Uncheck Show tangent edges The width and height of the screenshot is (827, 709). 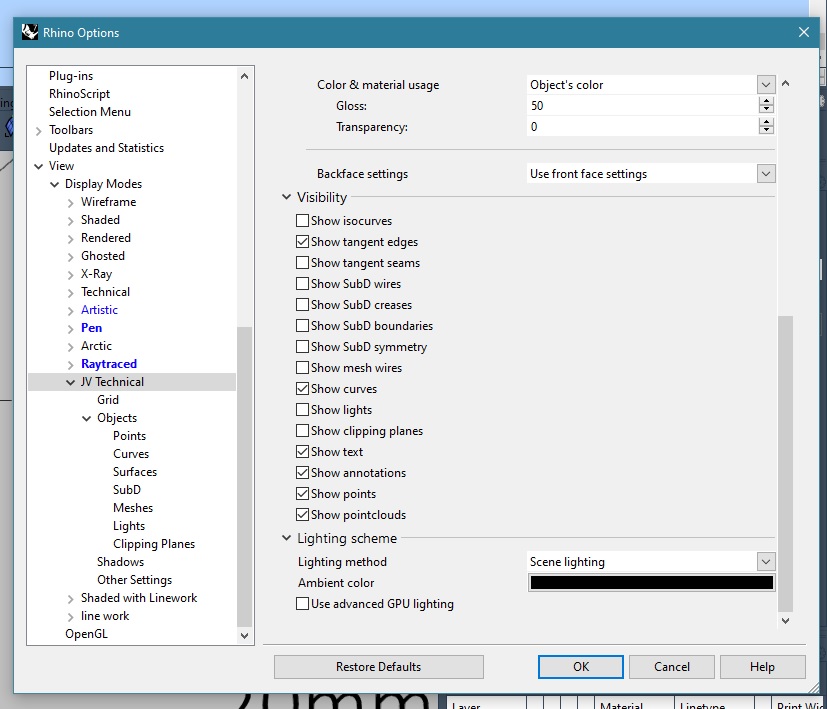(302, 242)
